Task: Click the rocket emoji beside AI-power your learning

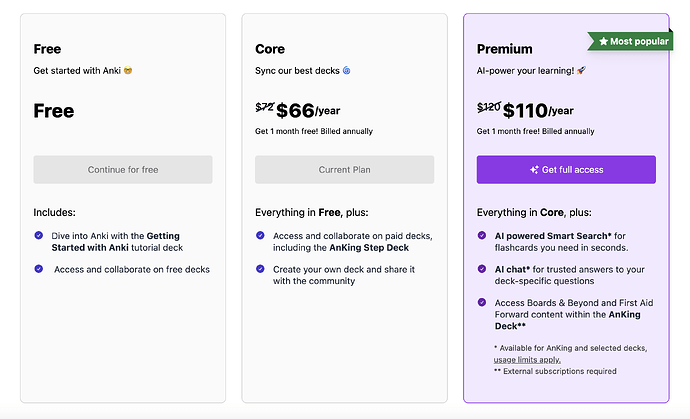Action: coord(581,70)
